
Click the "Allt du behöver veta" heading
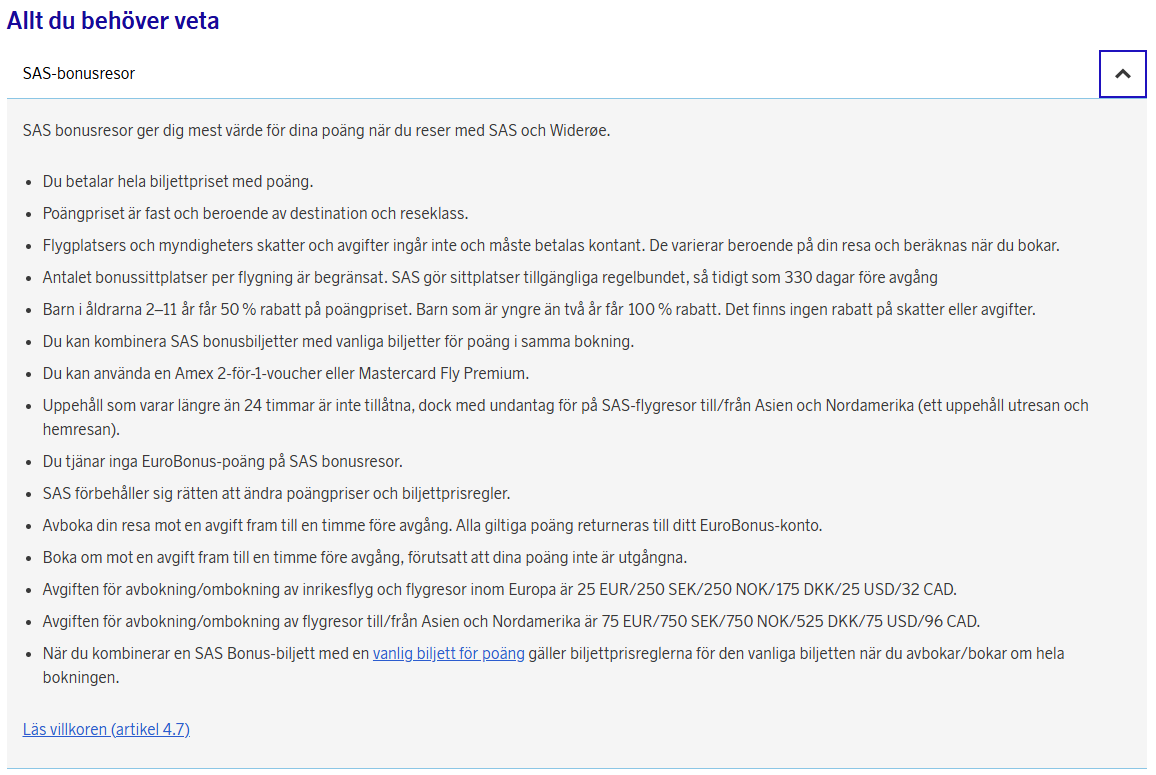click(x=113, y=21)
